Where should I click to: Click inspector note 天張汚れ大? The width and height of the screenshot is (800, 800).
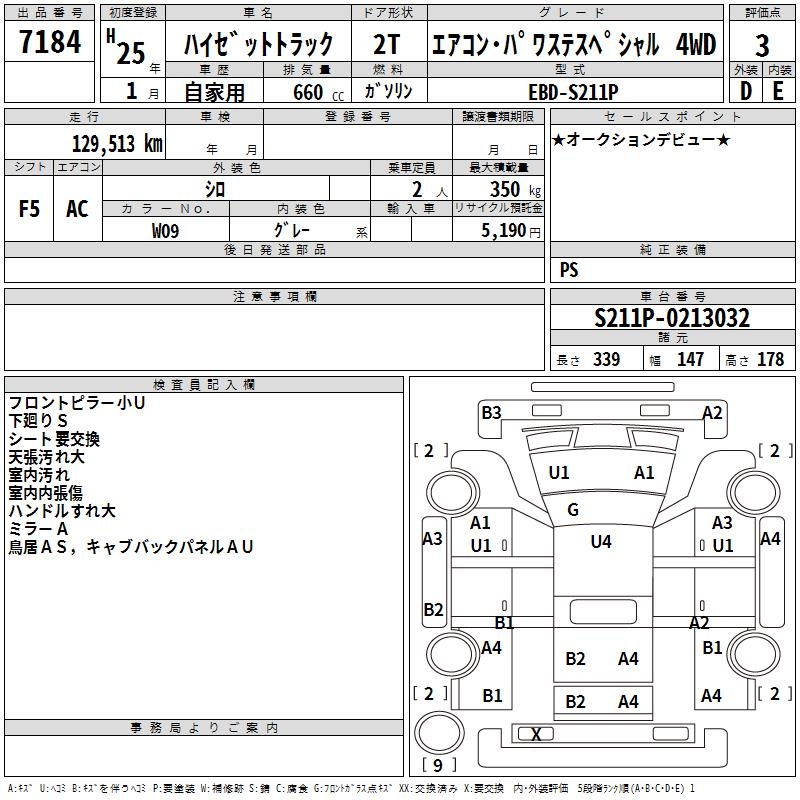(46, 457)
